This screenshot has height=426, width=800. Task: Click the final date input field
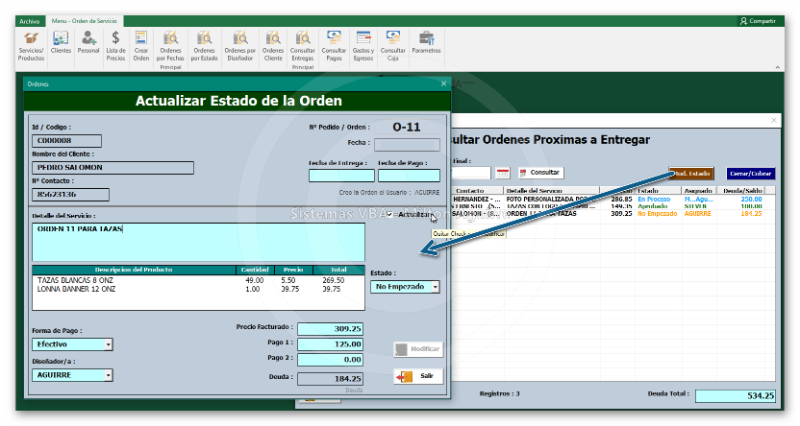471,173
